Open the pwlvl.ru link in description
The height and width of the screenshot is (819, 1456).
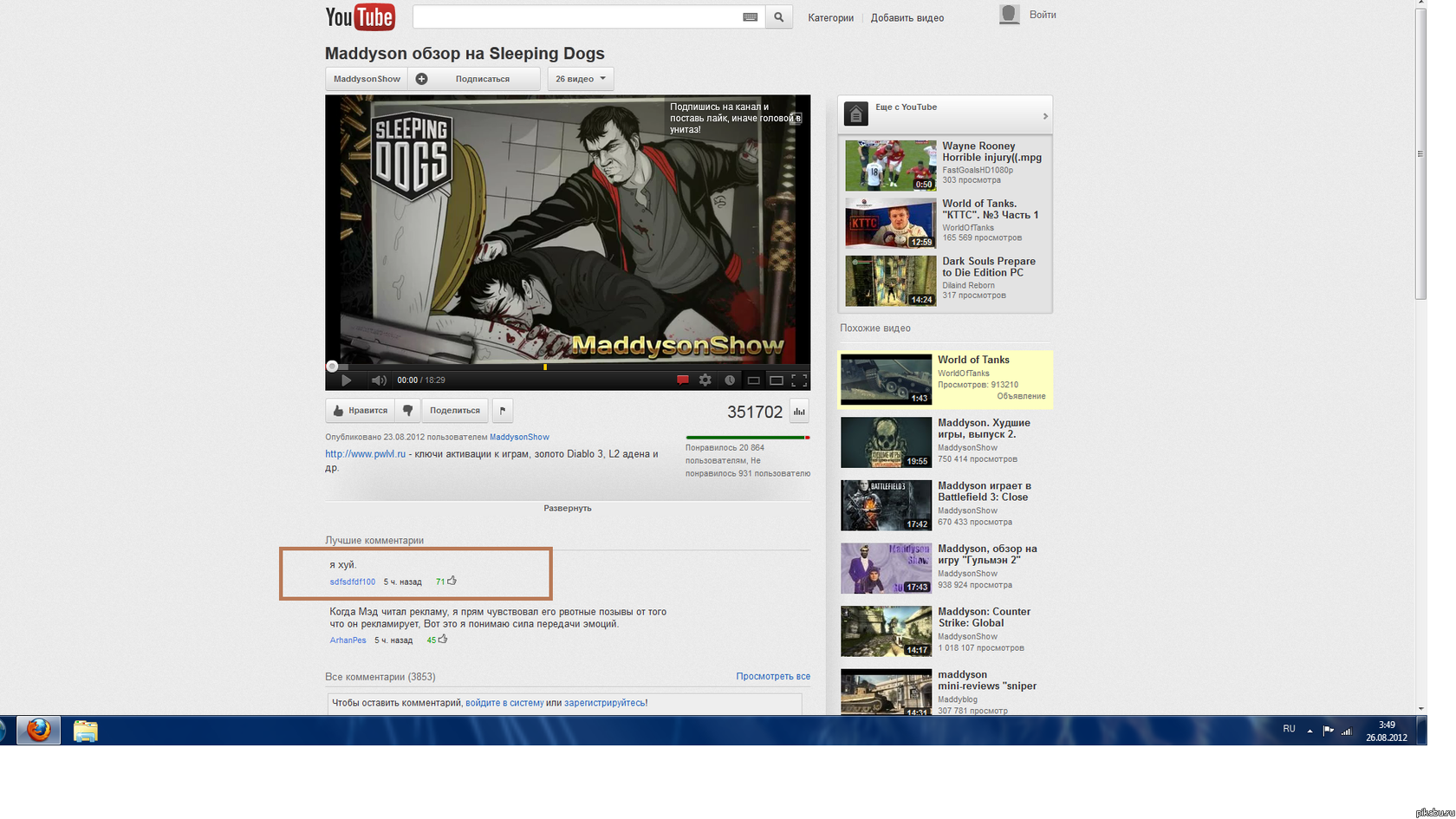365,453
